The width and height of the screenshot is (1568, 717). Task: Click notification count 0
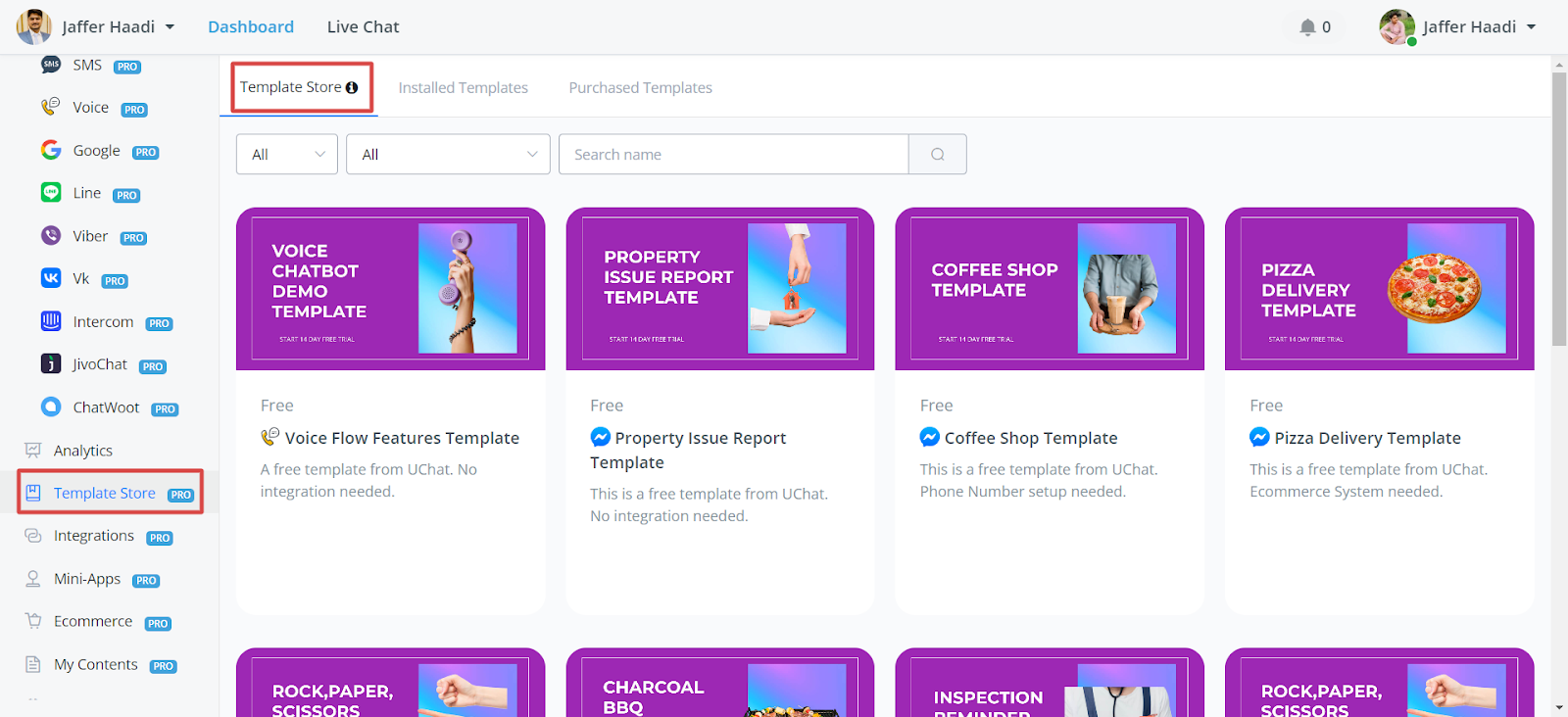[1326, 27]
